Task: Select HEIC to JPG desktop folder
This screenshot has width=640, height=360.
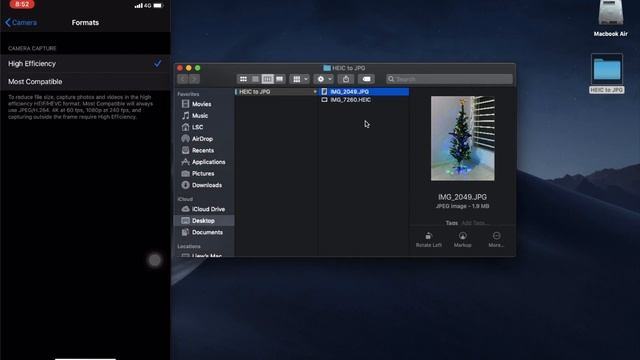Action: [x=607, y=73]
